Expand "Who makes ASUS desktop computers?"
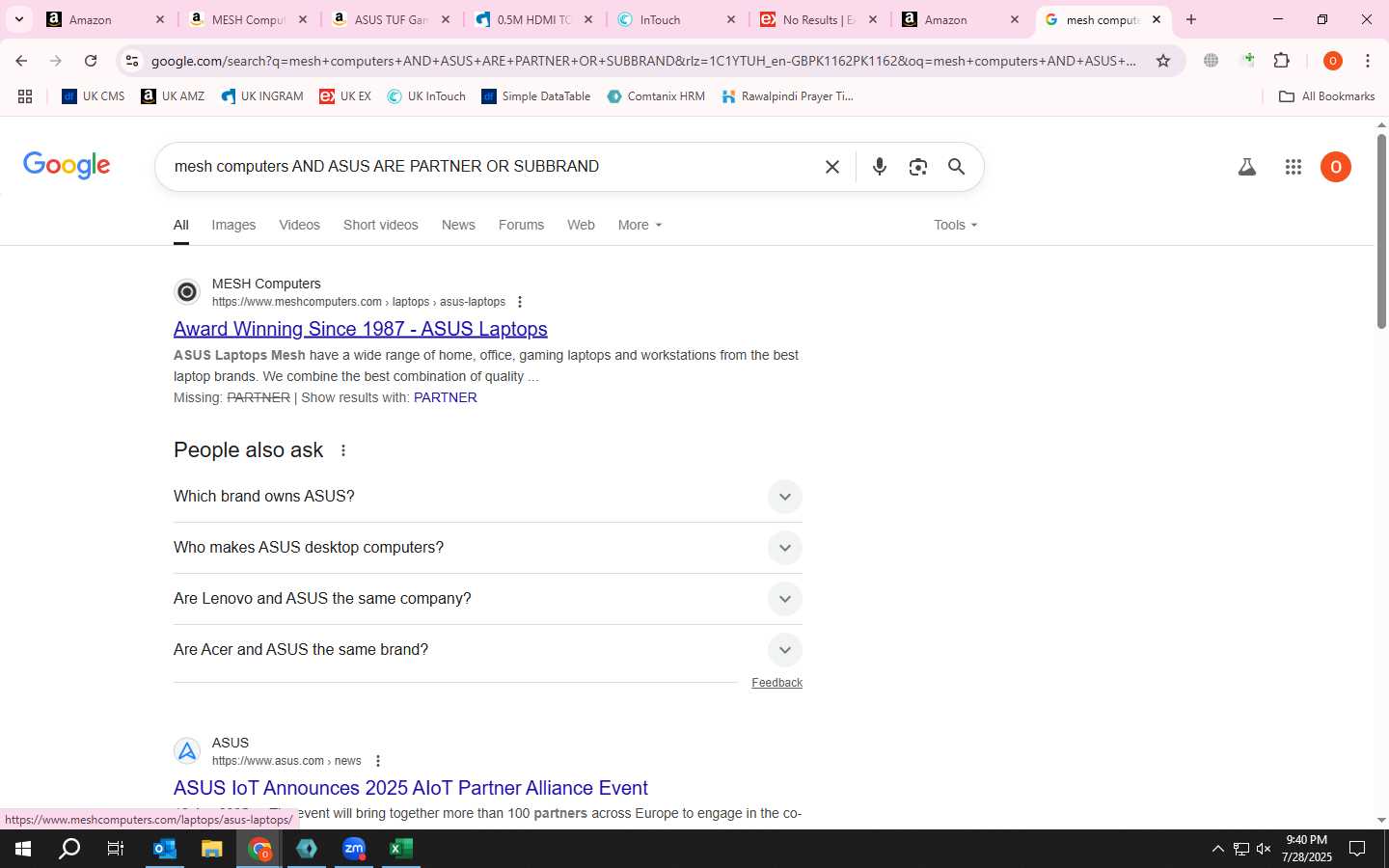This screenshot has width=1389, height=868. pos(488,548)
